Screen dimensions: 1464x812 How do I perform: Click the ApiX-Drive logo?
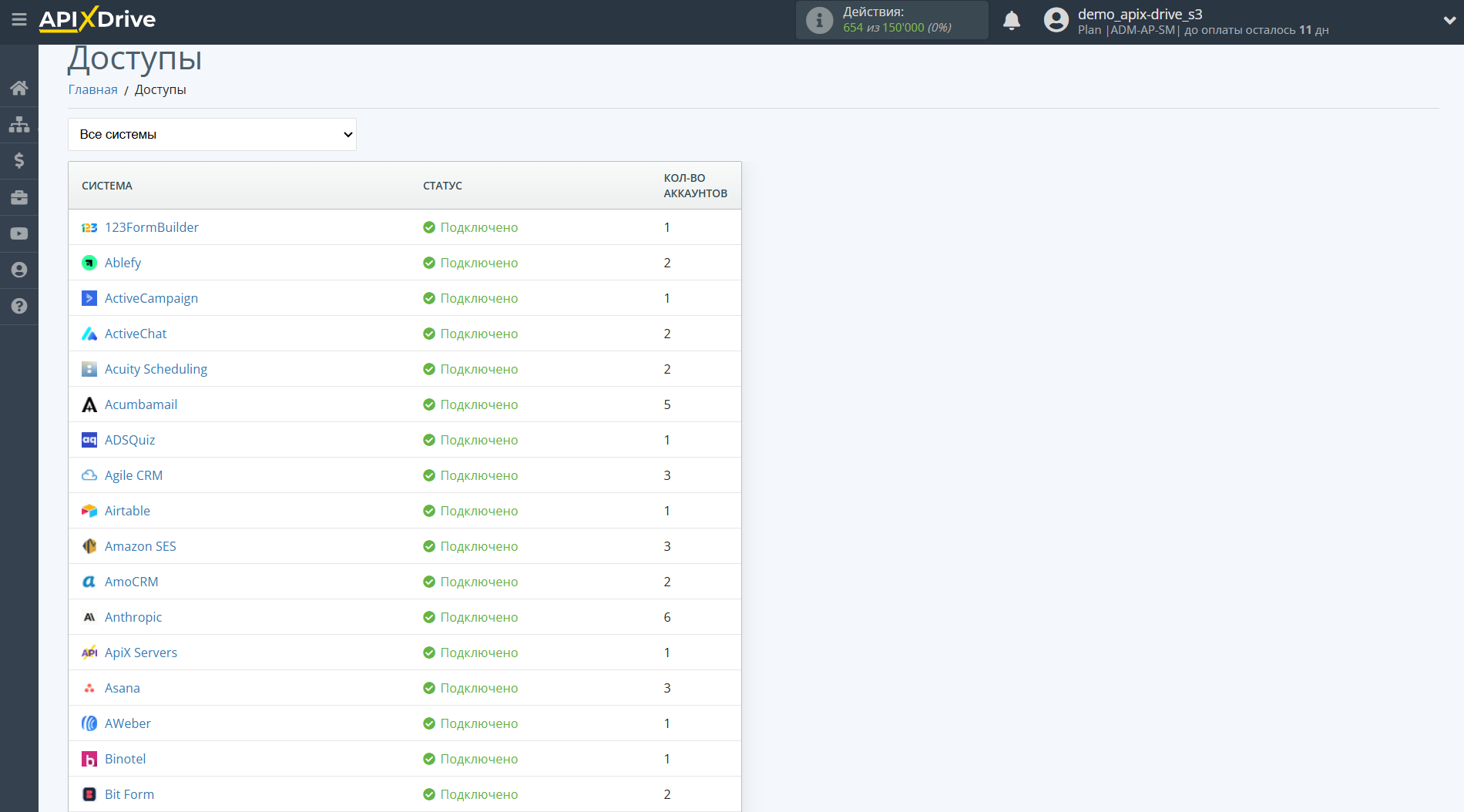(x=97, y=19)
